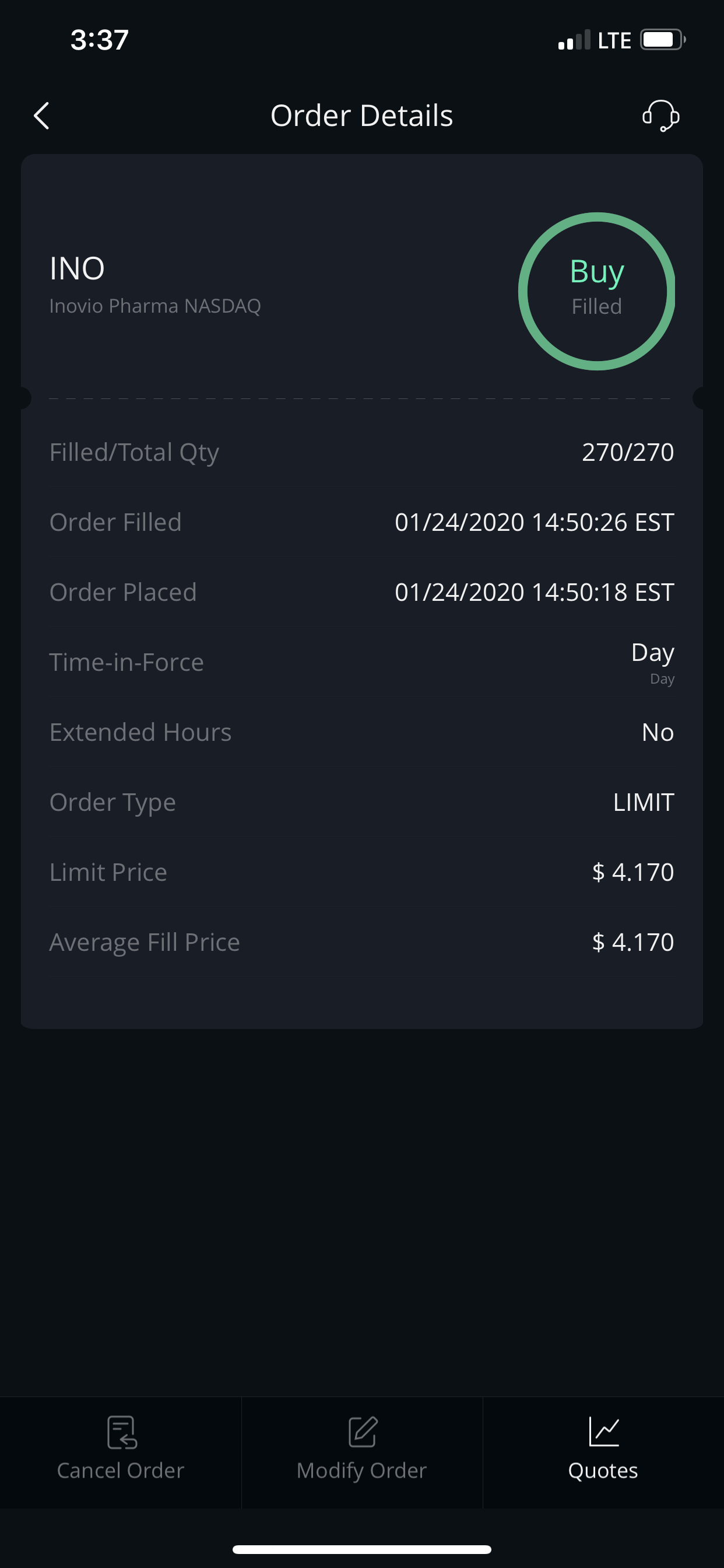Tap the Order Filled timestamp
This screenshot has height=1568, width=724.
tap(534, 522)
